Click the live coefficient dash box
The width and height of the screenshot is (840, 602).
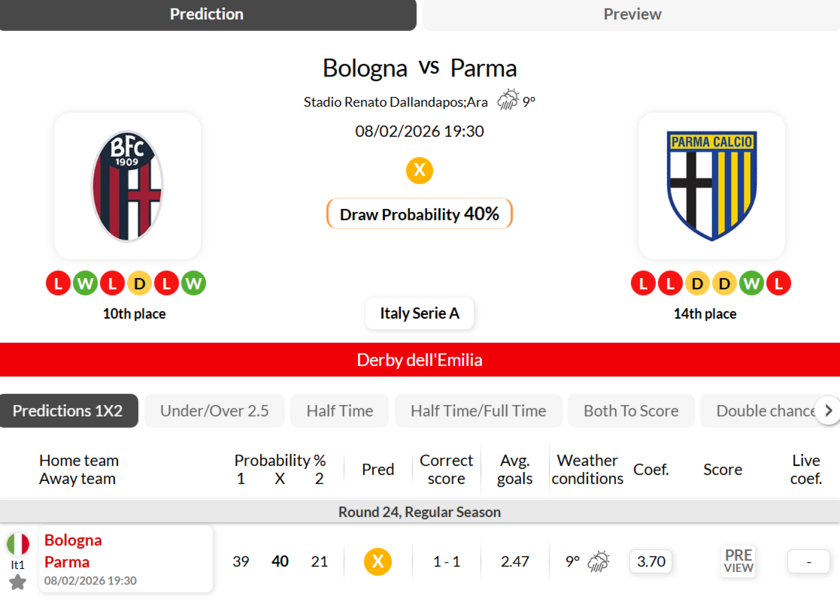pyautogui.click(x=808, y=561)
